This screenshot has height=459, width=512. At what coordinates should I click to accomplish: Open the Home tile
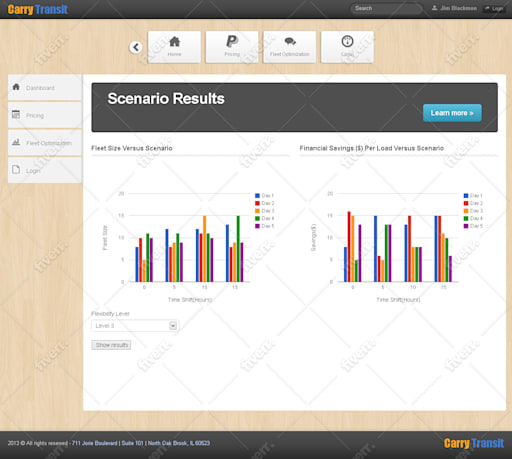click(x=174, y=47)
